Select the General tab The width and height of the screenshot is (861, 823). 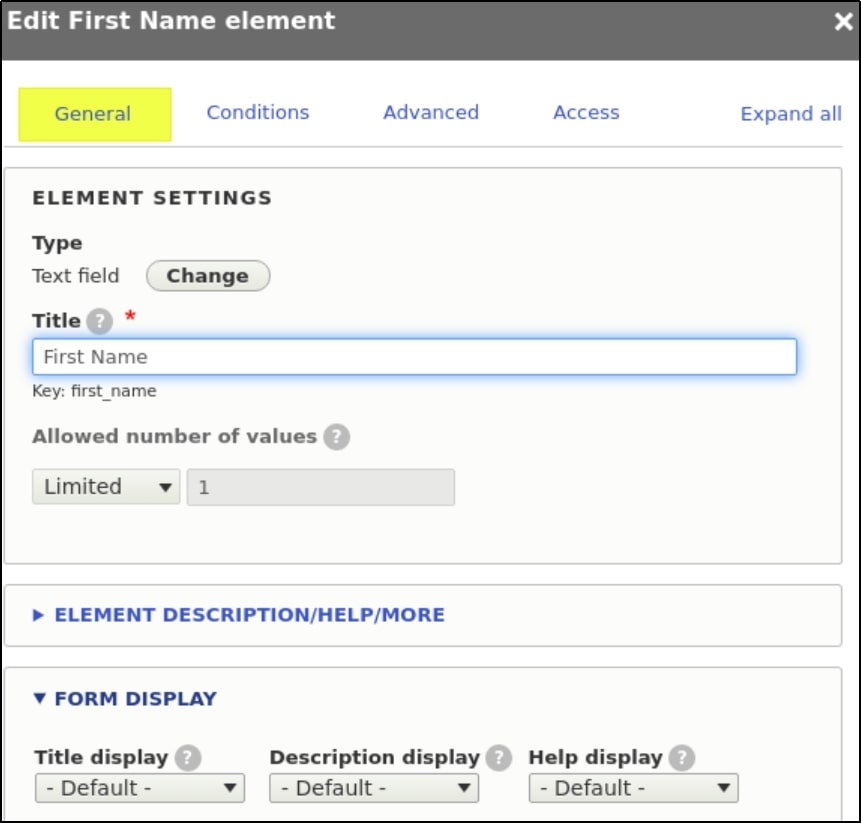click(93, 114)
